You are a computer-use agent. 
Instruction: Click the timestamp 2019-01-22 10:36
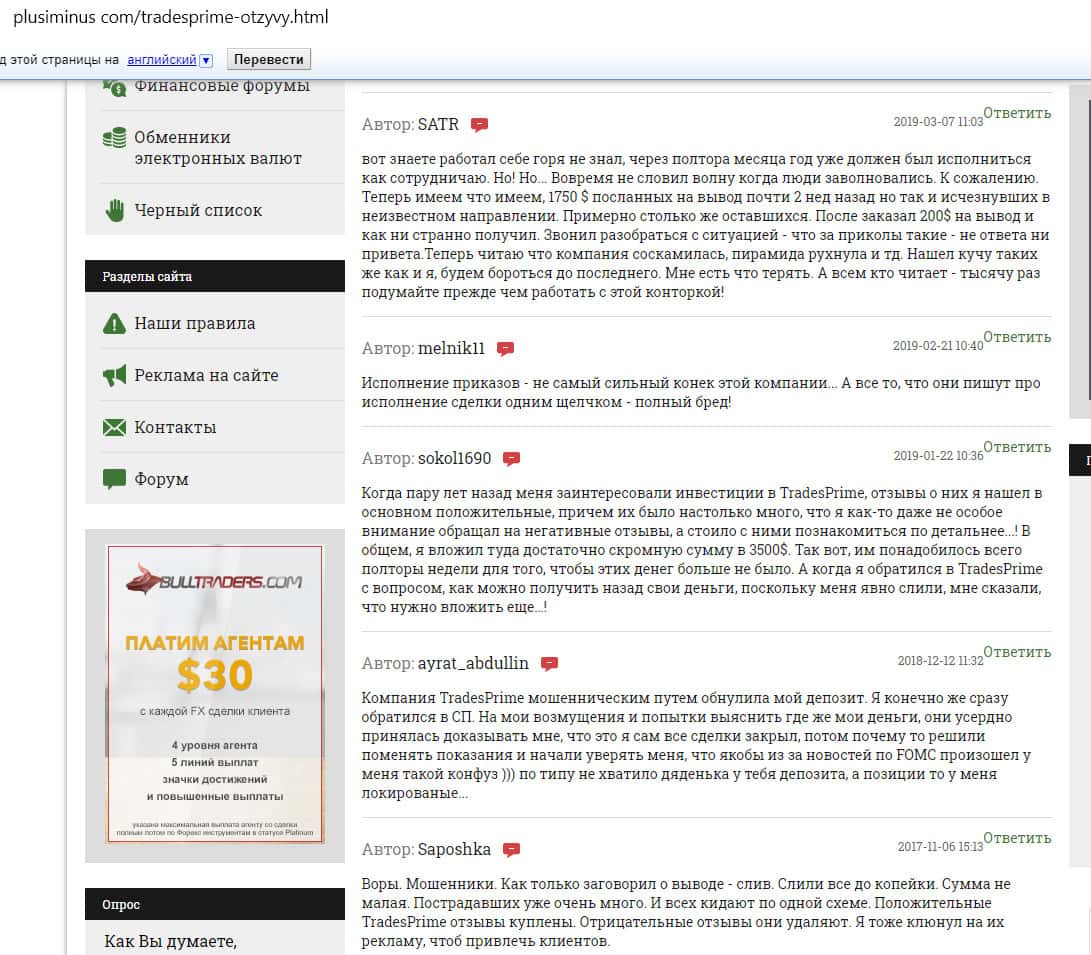(x=938, y=456)
